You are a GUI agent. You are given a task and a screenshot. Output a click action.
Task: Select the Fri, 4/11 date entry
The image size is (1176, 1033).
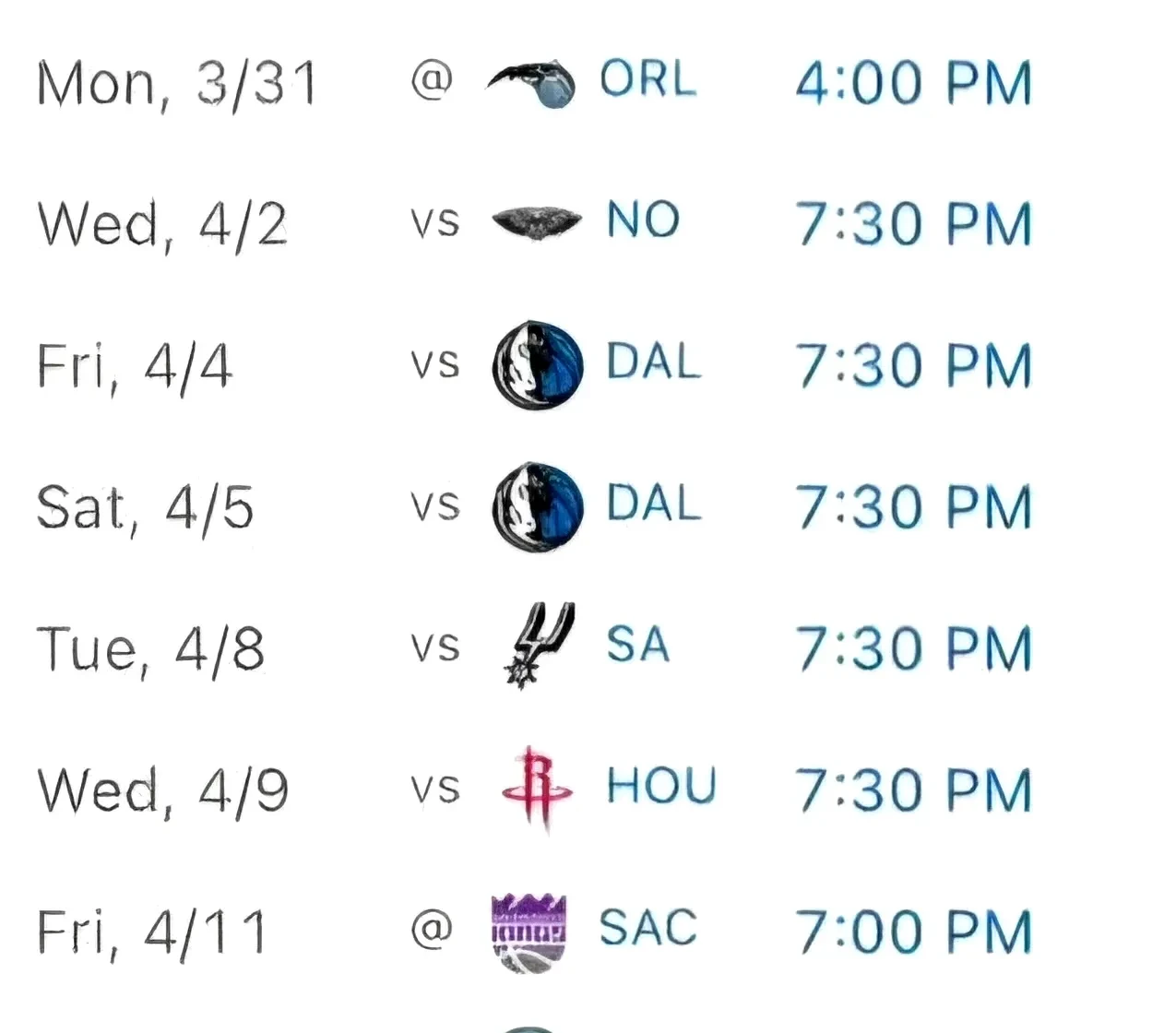152,932
